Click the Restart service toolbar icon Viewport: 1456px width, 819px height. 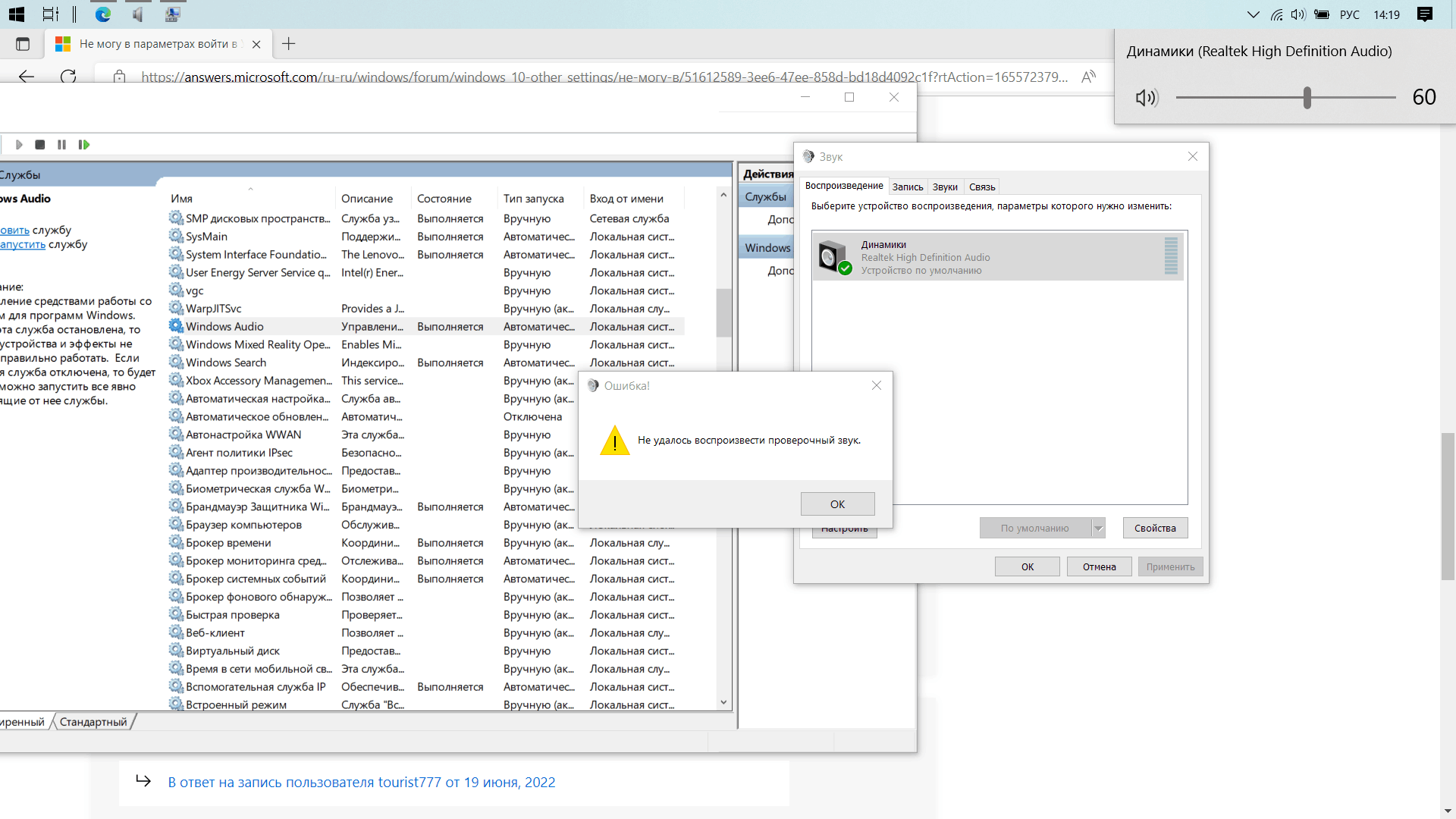coord(84,145)
